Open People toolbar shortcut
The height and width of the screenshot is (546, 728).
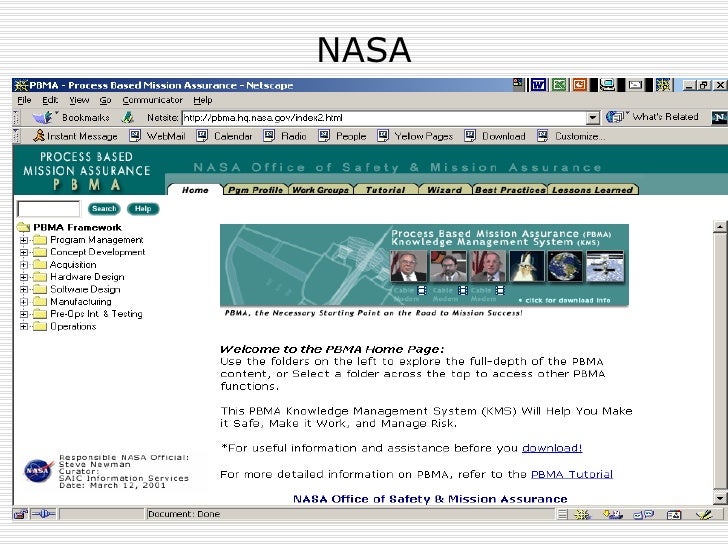(343, 136)
